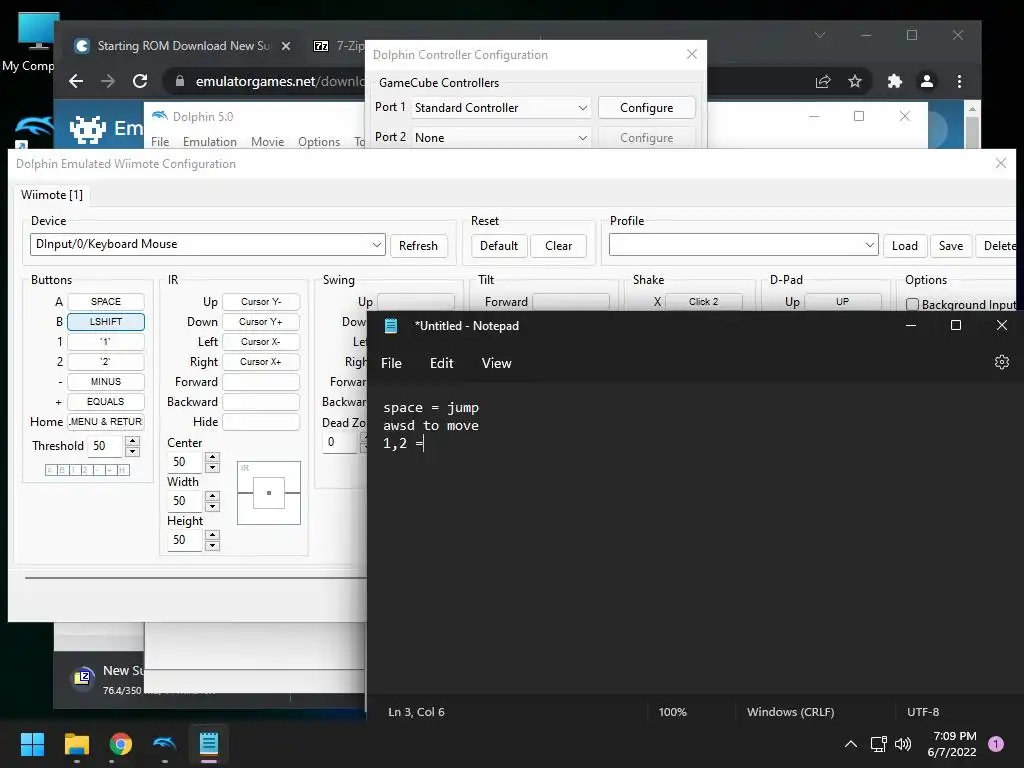
Task: Open Port 1 Standard Controller dropdown
Action: click(500, 108)
